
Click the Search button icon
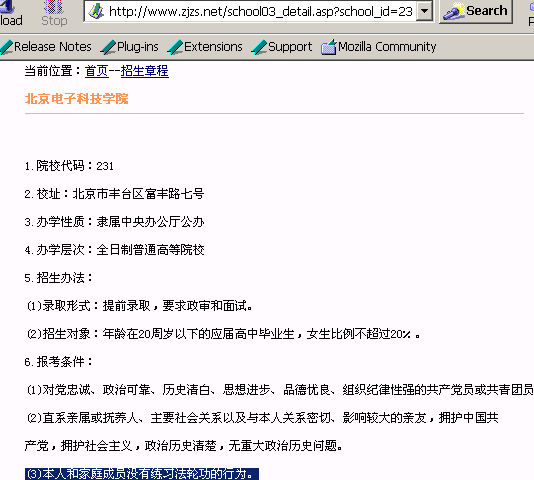click(453, 12)
